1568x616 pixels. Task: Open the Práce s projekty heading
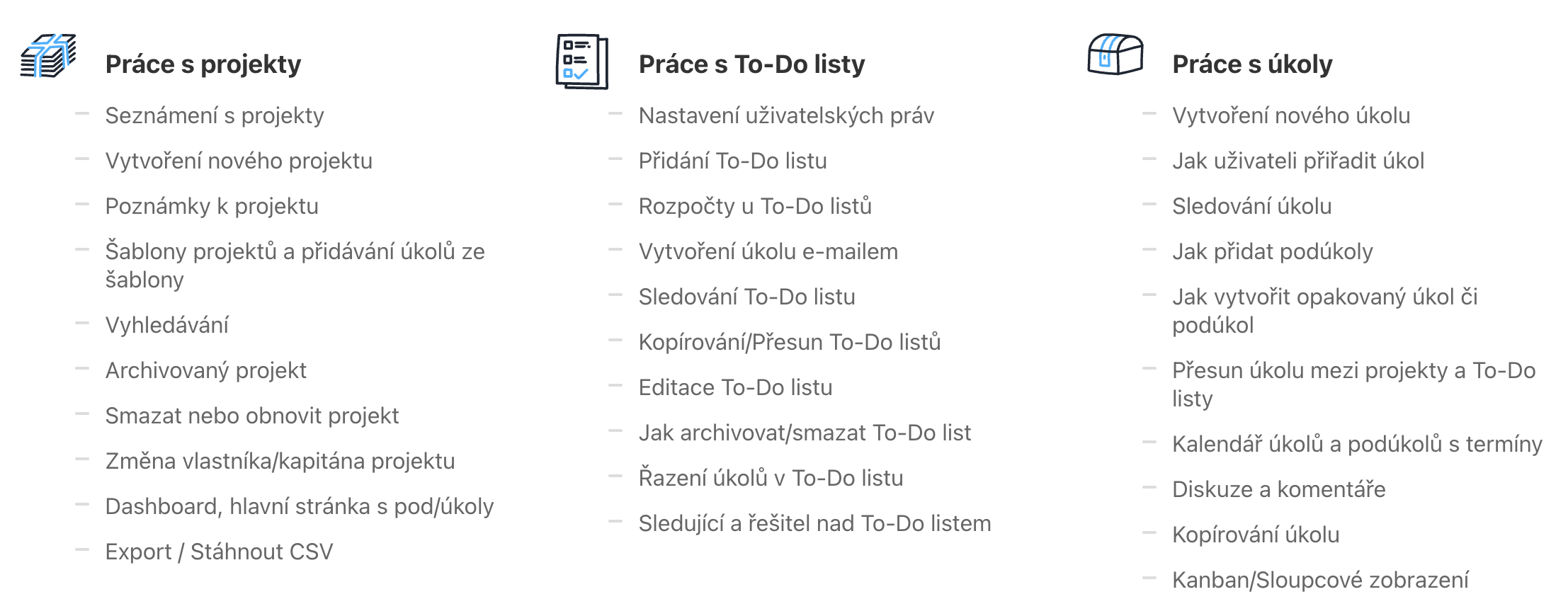tap(203, 64)
